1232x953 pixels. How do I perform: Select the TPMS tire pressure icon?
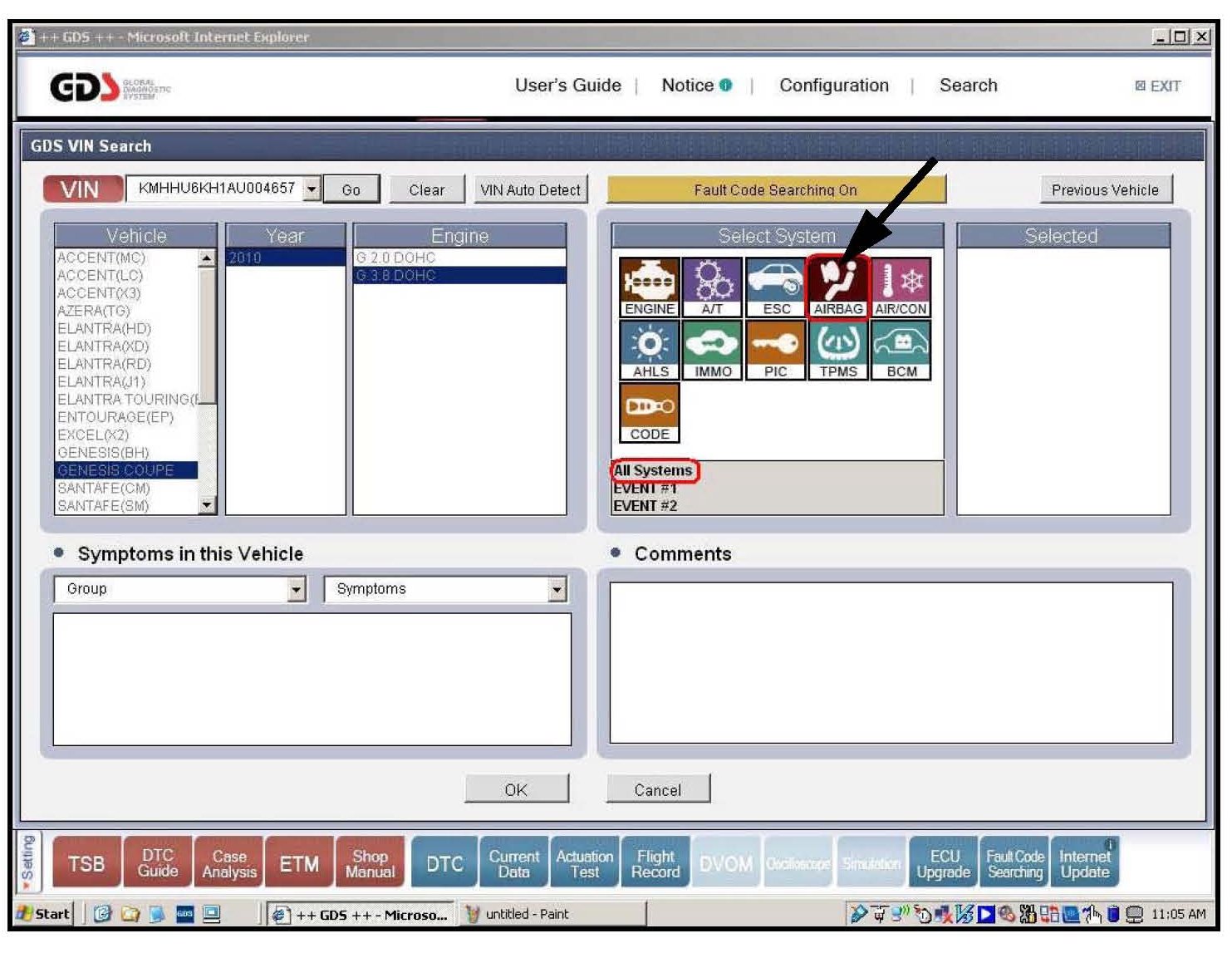point(837,350)
